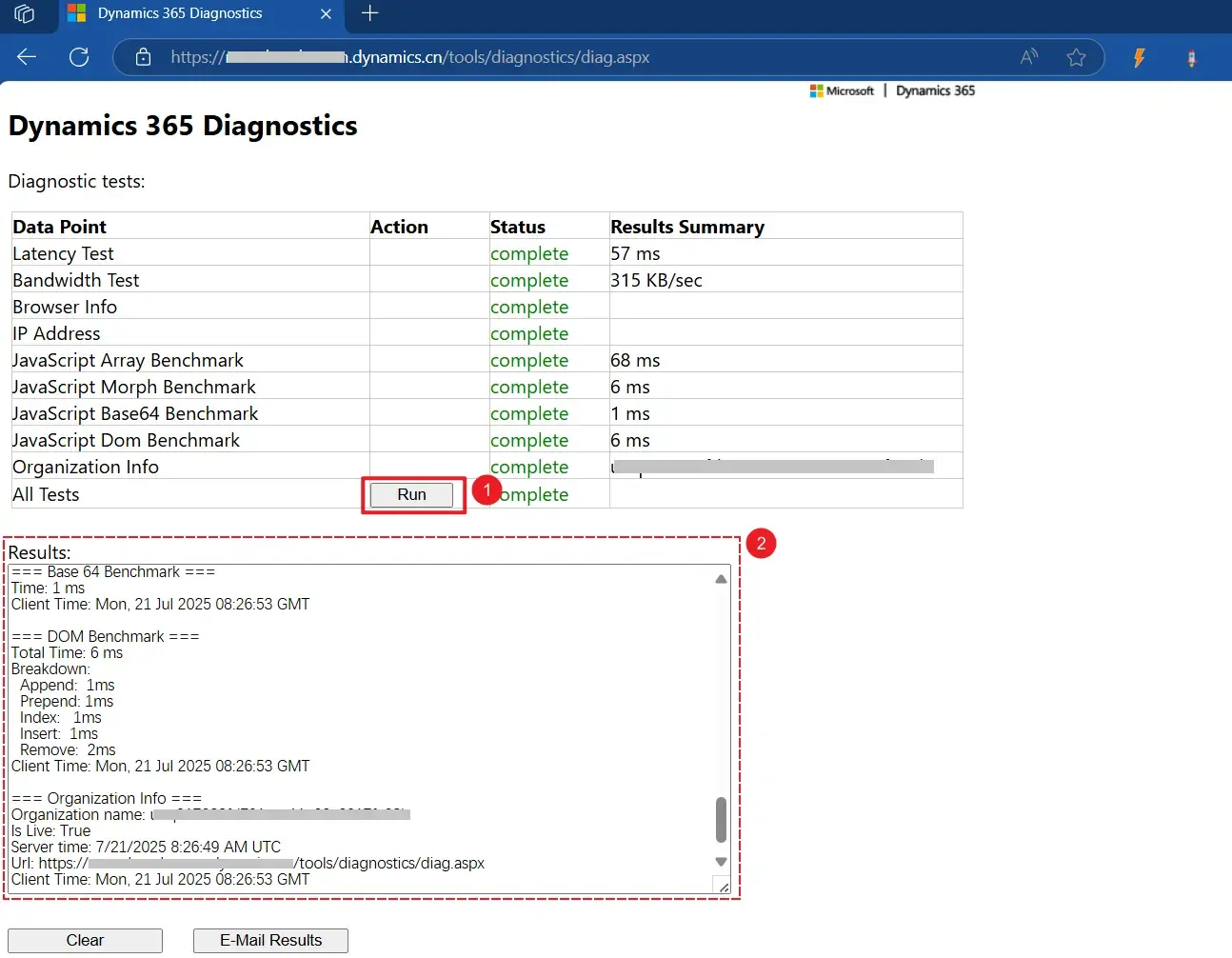This screenshot has width=1232, height=958.
Task: Select "JavaScript Array Benchmark" row label
Action: (x=128, y=360)
